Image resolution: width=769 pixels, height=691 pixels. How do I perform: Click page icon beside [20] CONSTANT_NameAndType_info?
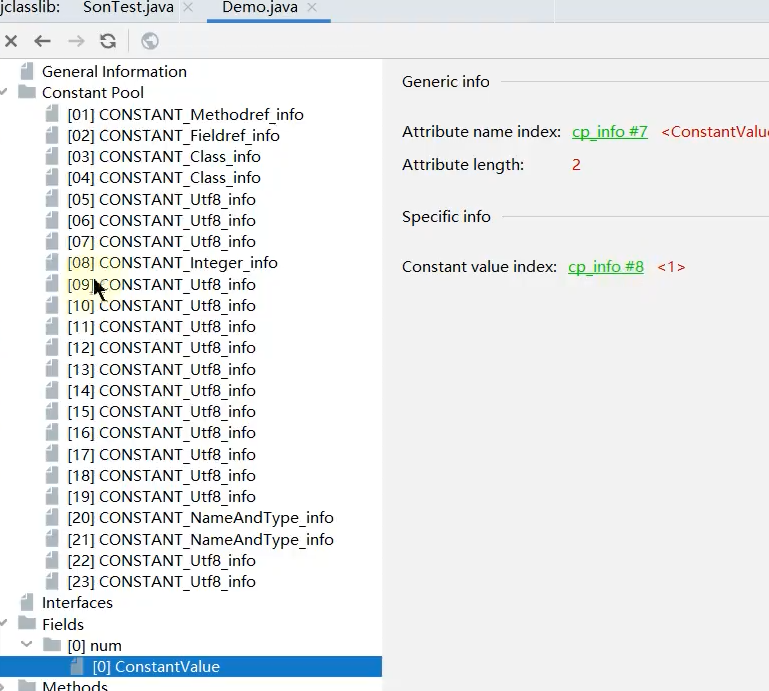pos(52,518)
